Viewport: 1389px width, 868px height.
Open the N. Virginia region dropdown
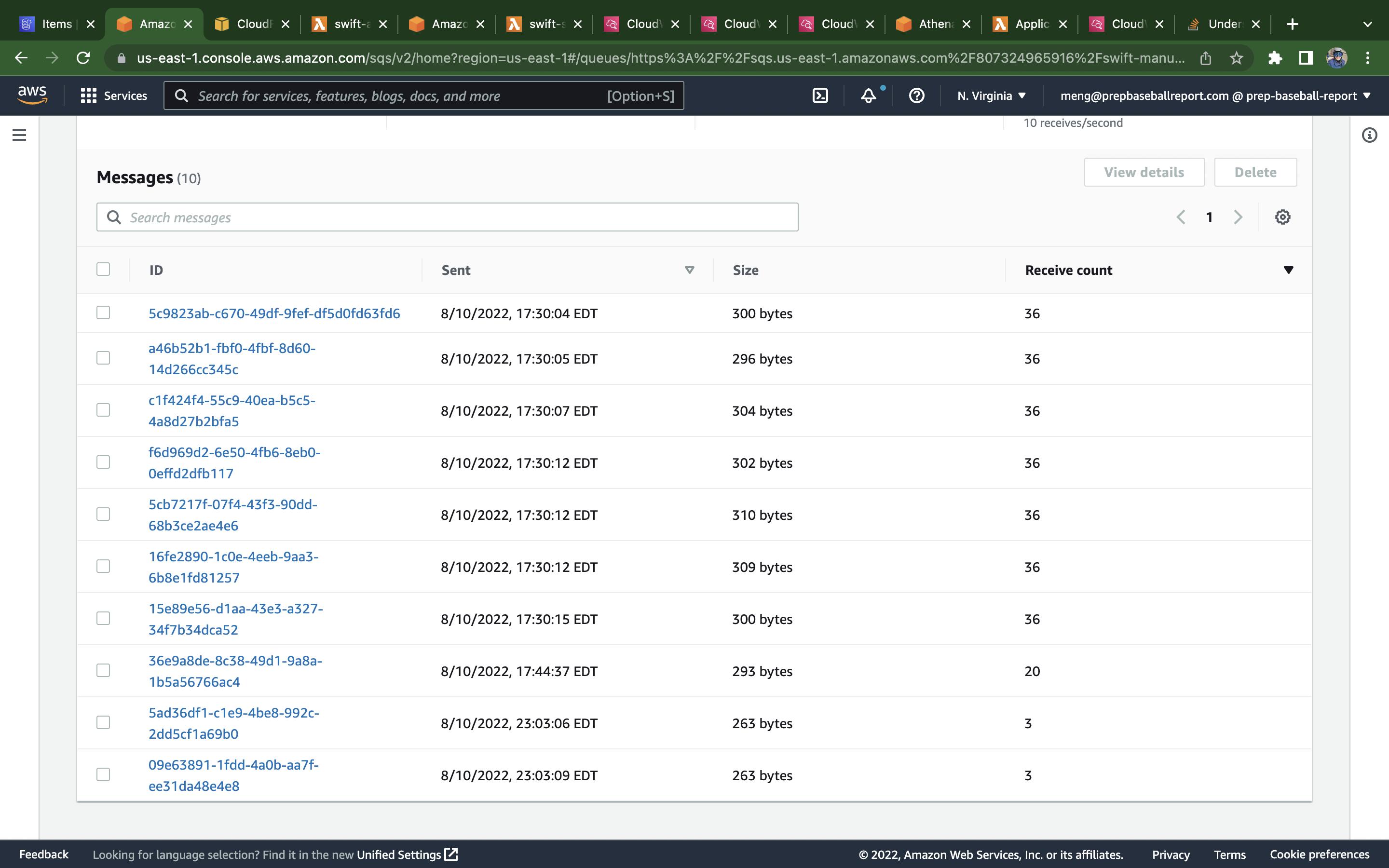(991, 96)
